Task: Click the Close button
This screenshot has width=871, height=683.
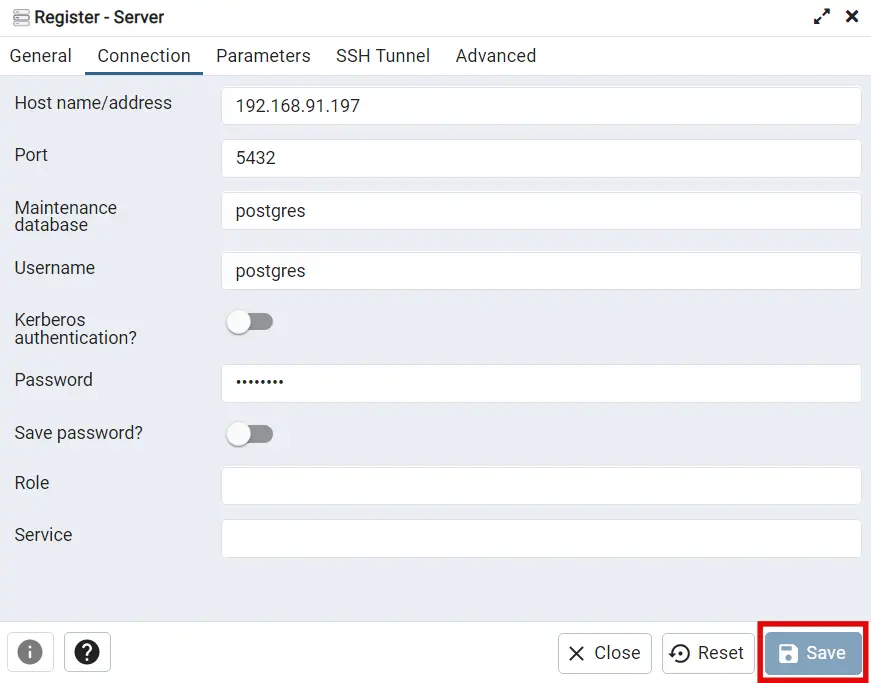Action: (x=605, y=653)
